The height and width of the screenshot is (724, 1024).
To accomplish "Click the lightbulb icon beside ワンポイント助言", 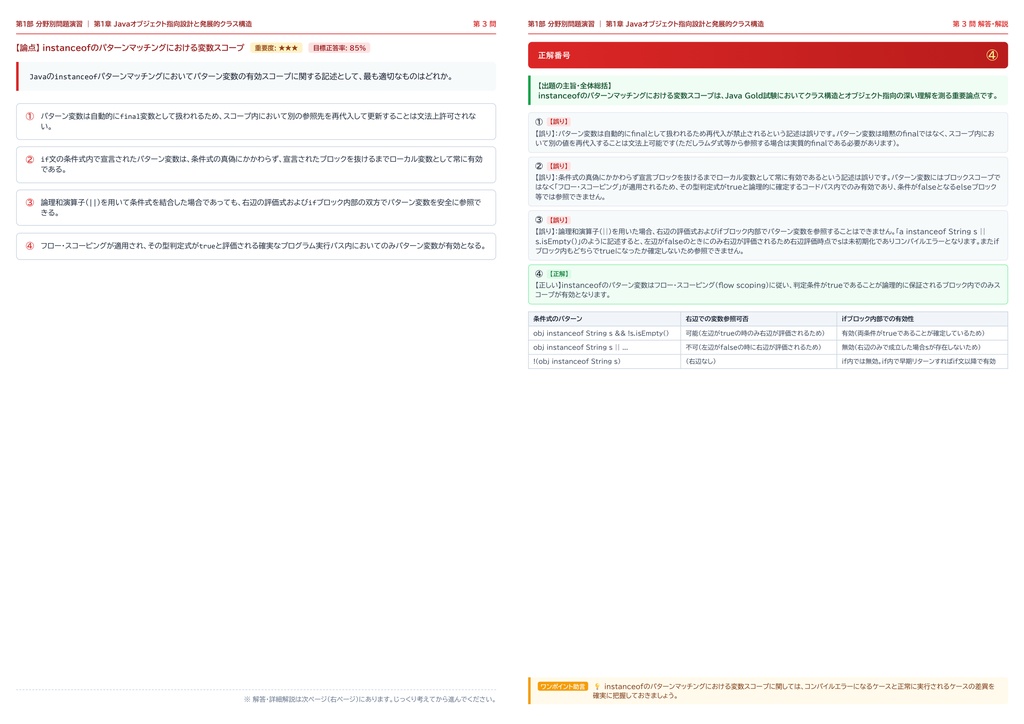I will [597, 687].
